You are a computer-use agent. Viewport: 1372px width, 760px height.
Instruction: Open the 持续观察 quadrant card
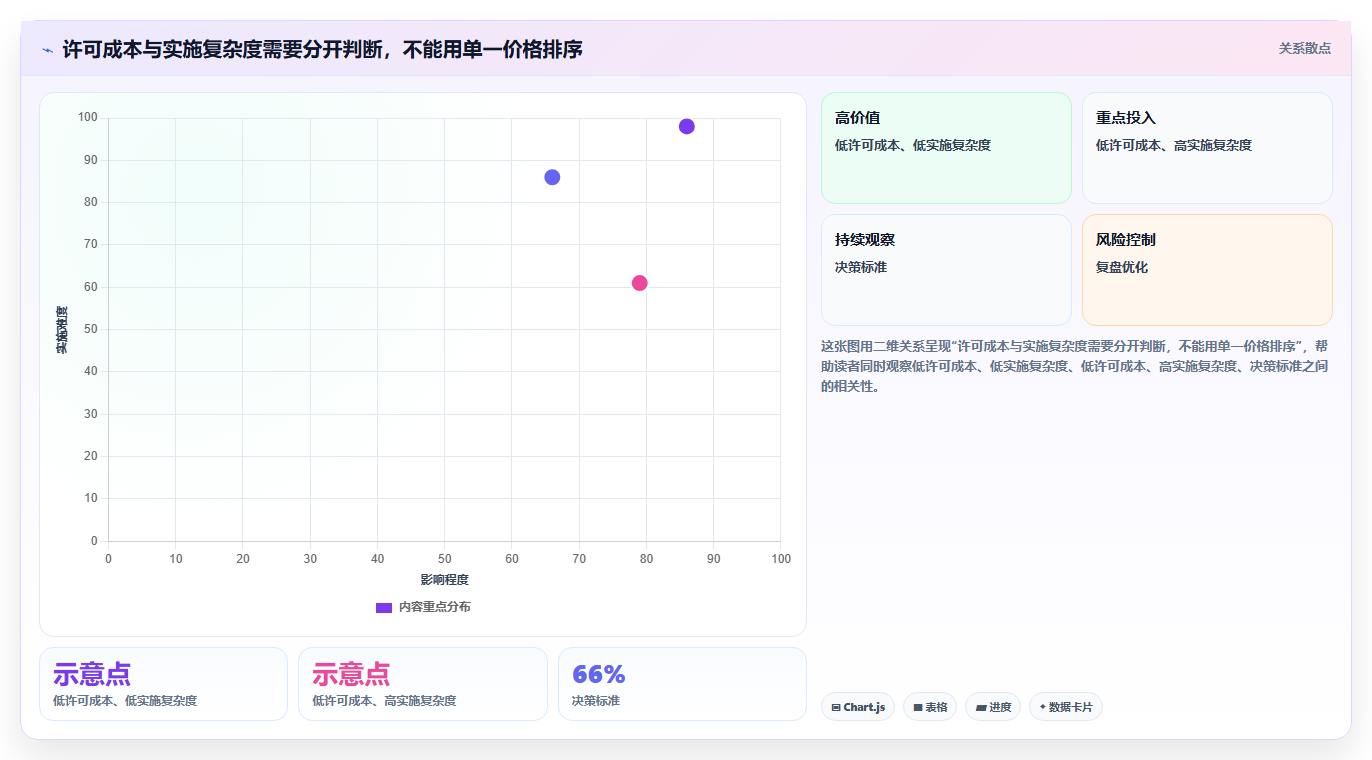pyautogui.click(x=946, y=270)
